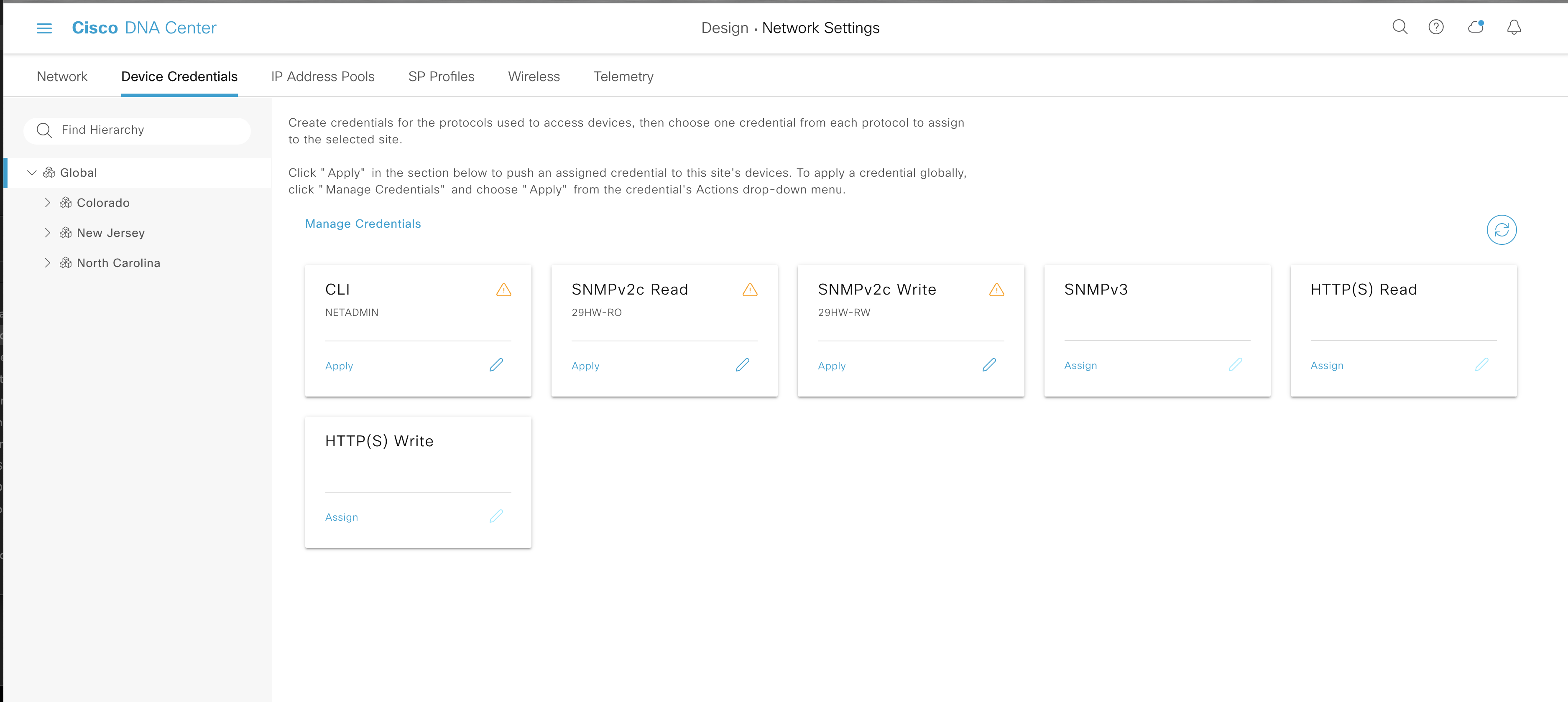The width and height of the screenshot is (1568, 702).
Task: Open notifications bell icon
Action: (x=1514, y=28)
